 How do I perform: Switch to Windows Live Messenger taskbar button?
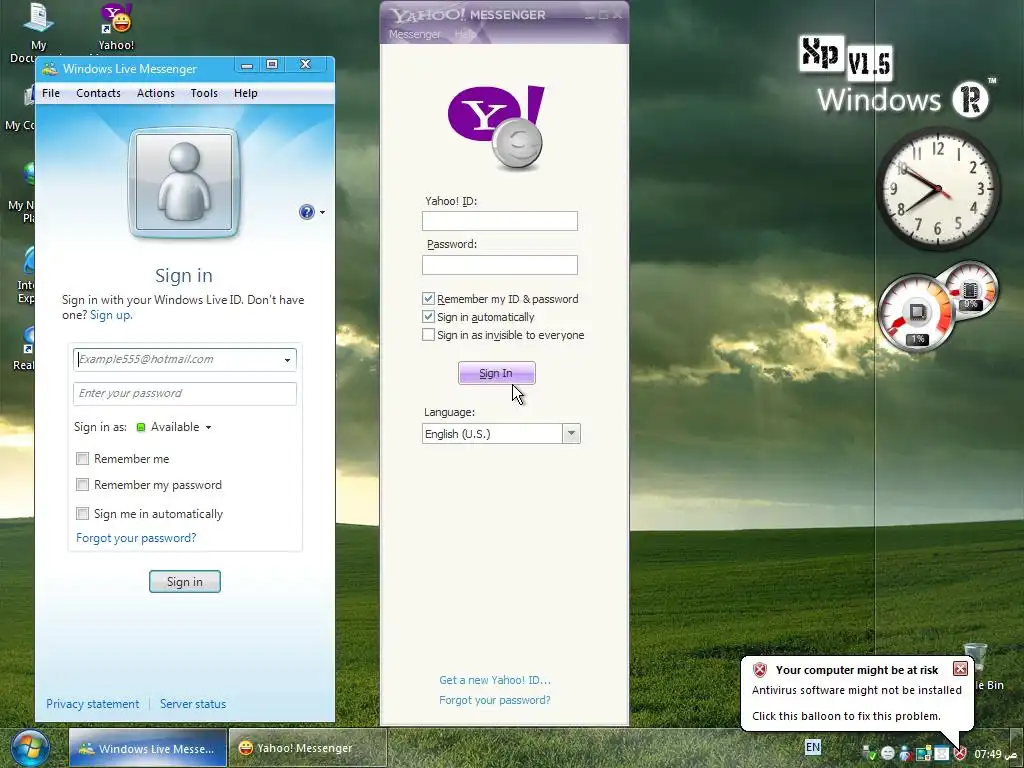coord(148,748)
